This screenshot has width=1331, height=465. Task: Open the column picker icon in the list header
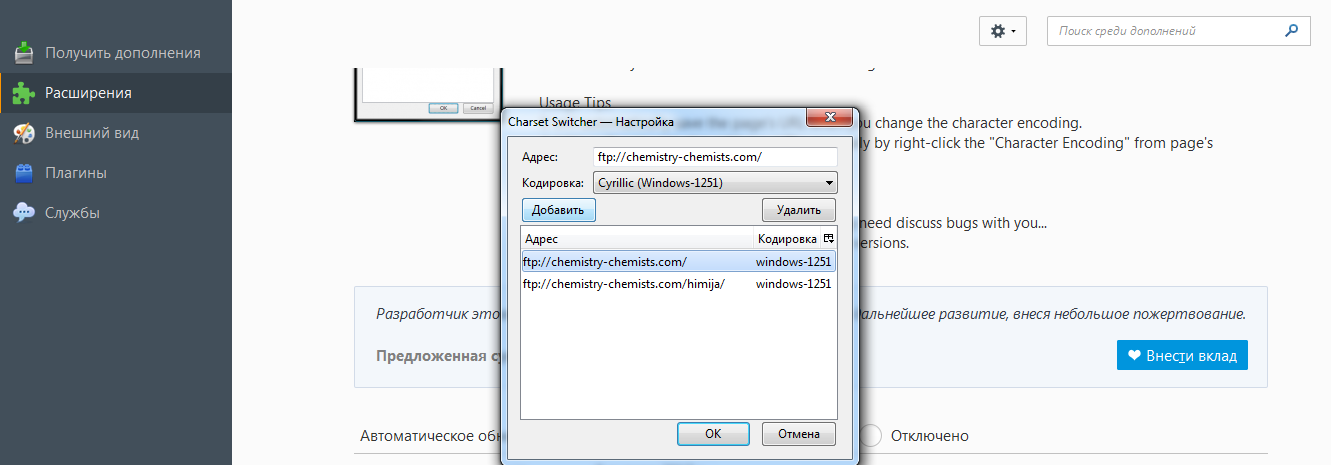(x=828, y=239)
